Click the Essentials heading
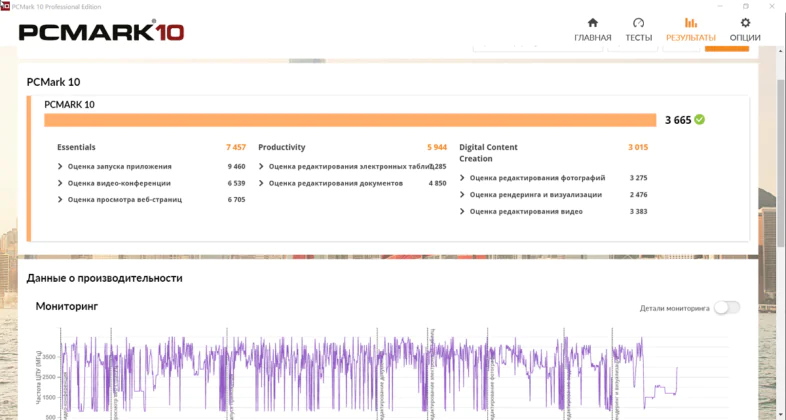 coord(76,147)
